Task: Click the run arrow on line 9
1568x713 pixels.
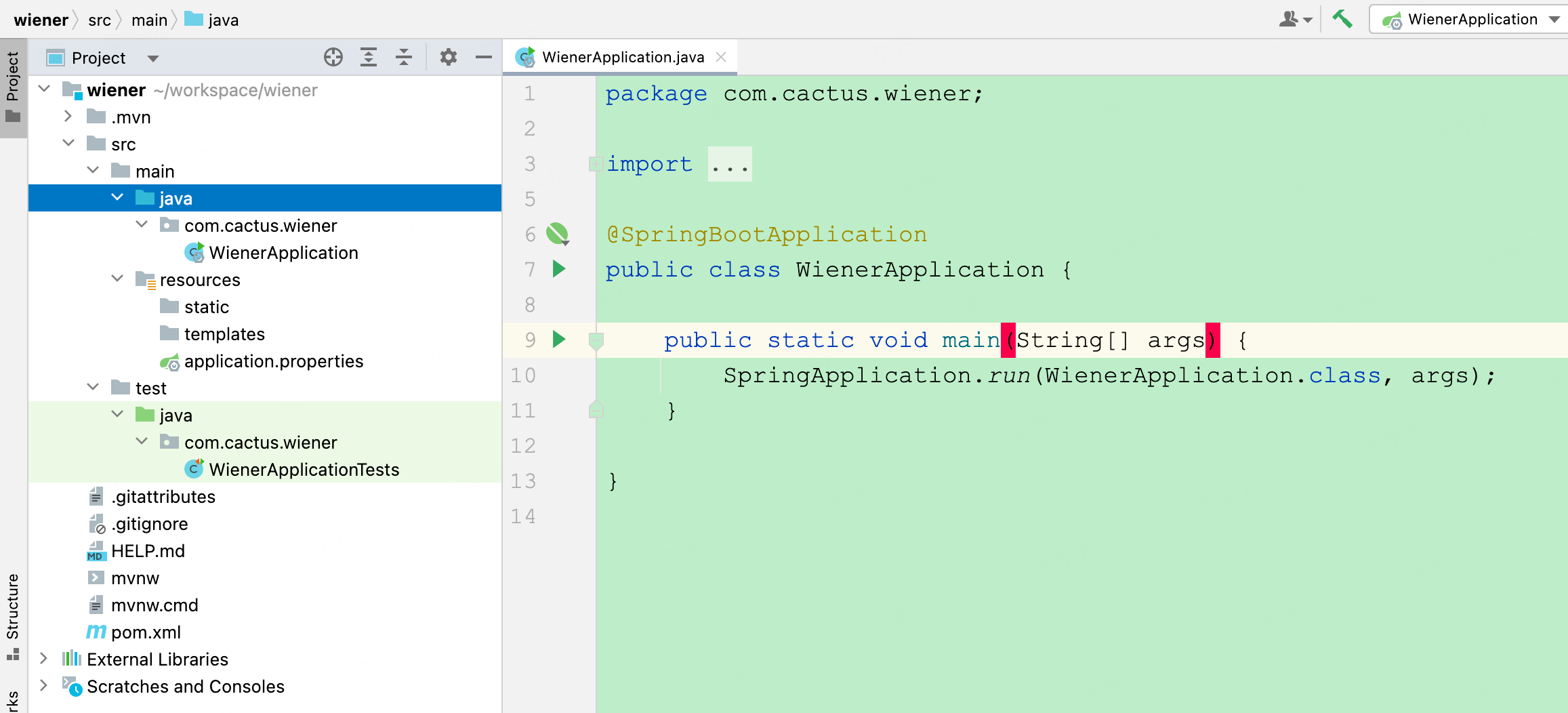Action: 559,339
